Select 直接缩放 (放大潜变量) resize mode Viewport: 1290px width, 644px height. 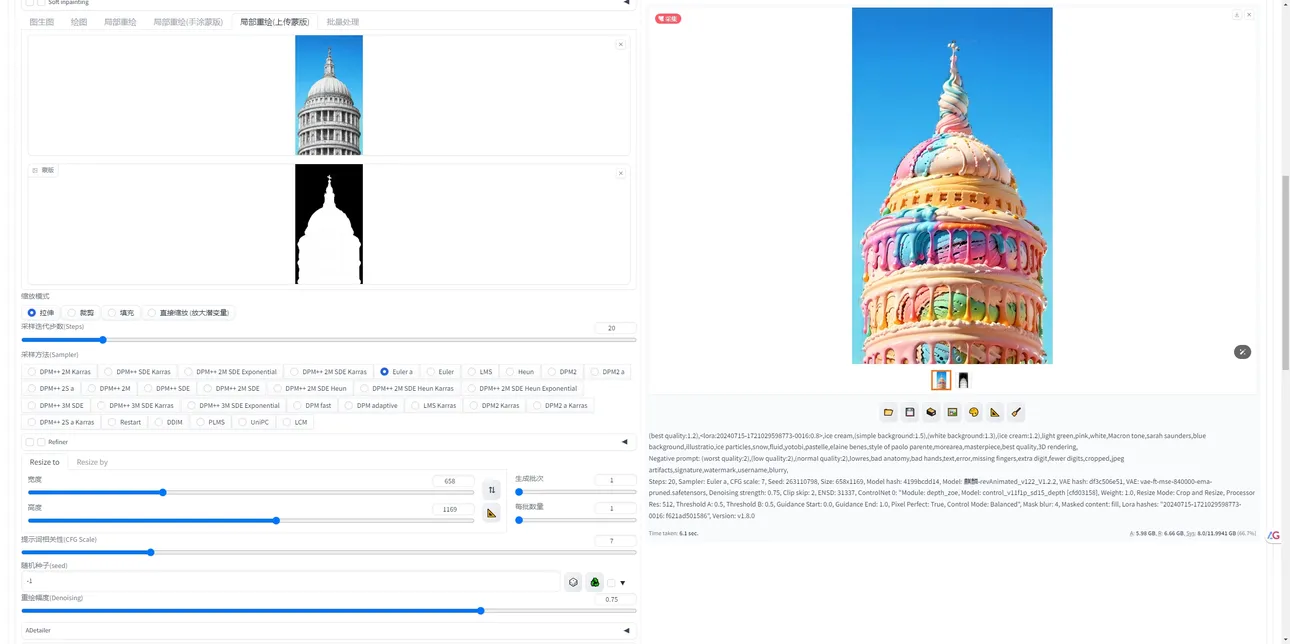coord(188,313)
